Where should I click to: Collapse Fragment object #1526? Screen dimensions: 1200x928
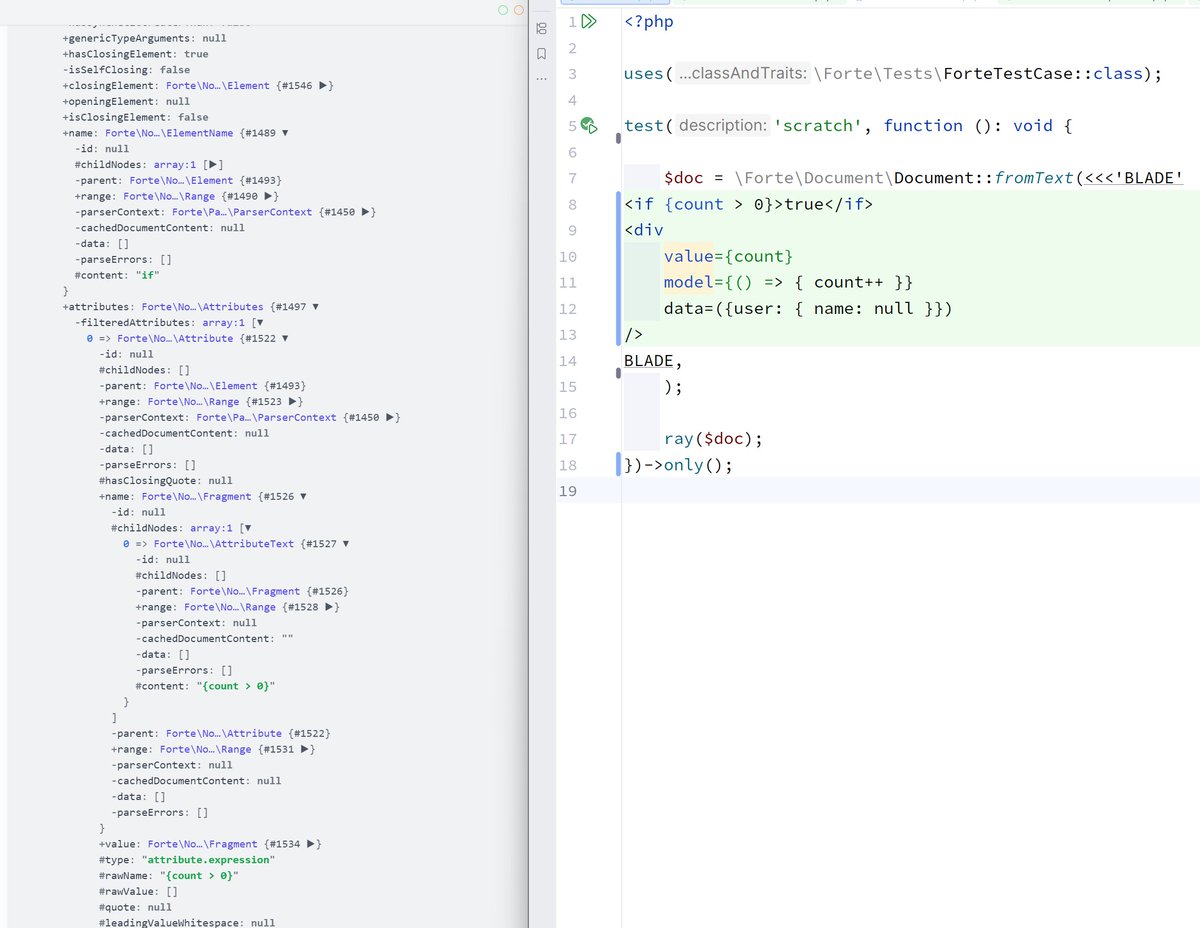(x=302, y=496)
